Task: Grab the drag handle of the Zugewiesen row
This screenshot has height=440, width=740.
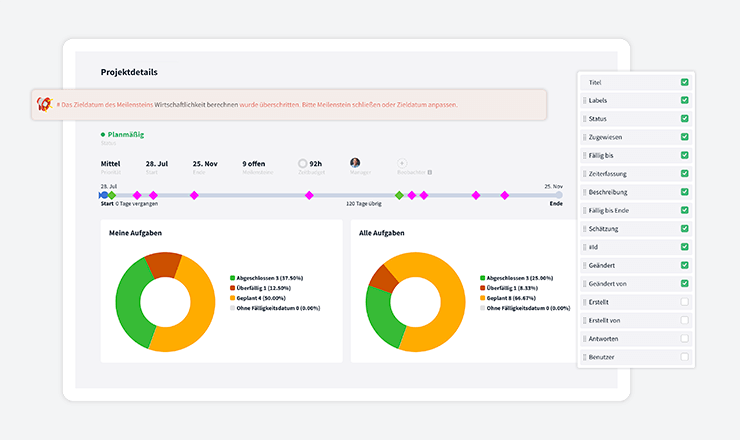Action: (584, 137)
